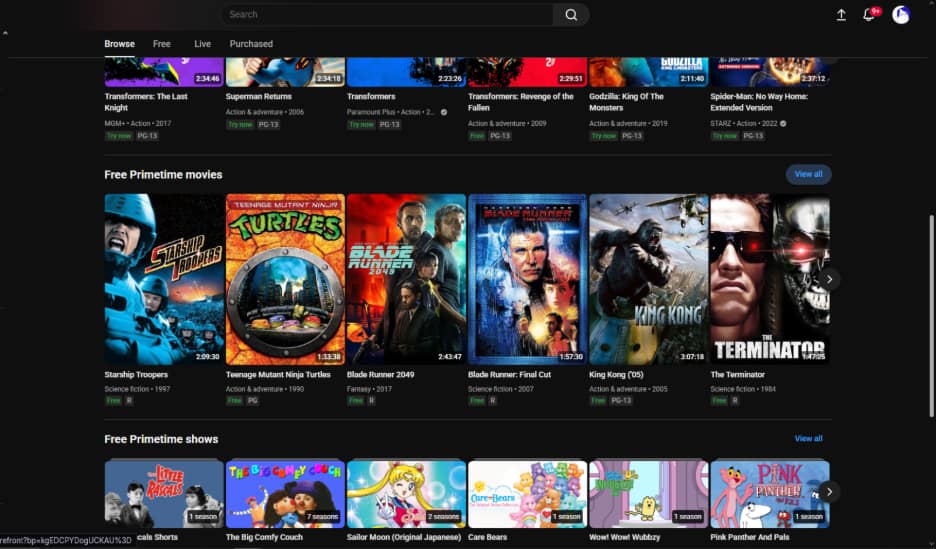Open The Little Rascals show thumbnail

164,494
